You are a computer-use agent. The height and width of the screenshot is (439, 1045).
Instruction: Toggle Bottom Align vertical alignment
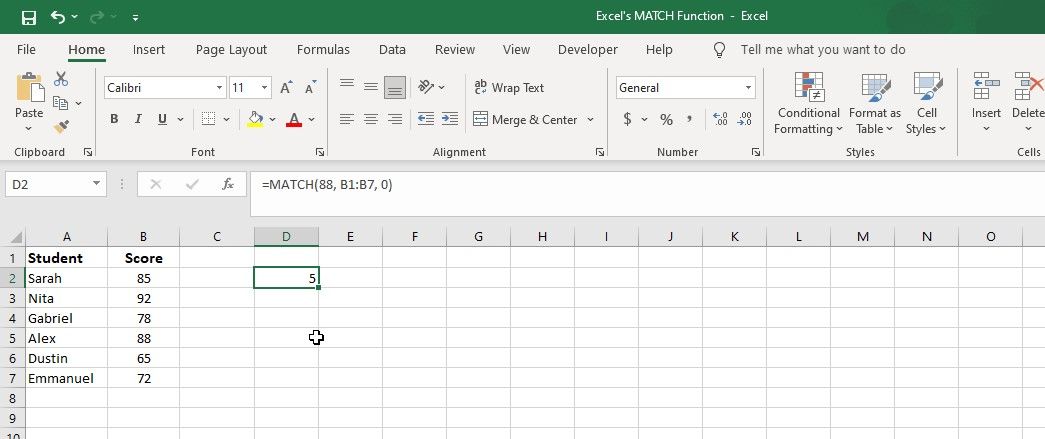(395, 87)
